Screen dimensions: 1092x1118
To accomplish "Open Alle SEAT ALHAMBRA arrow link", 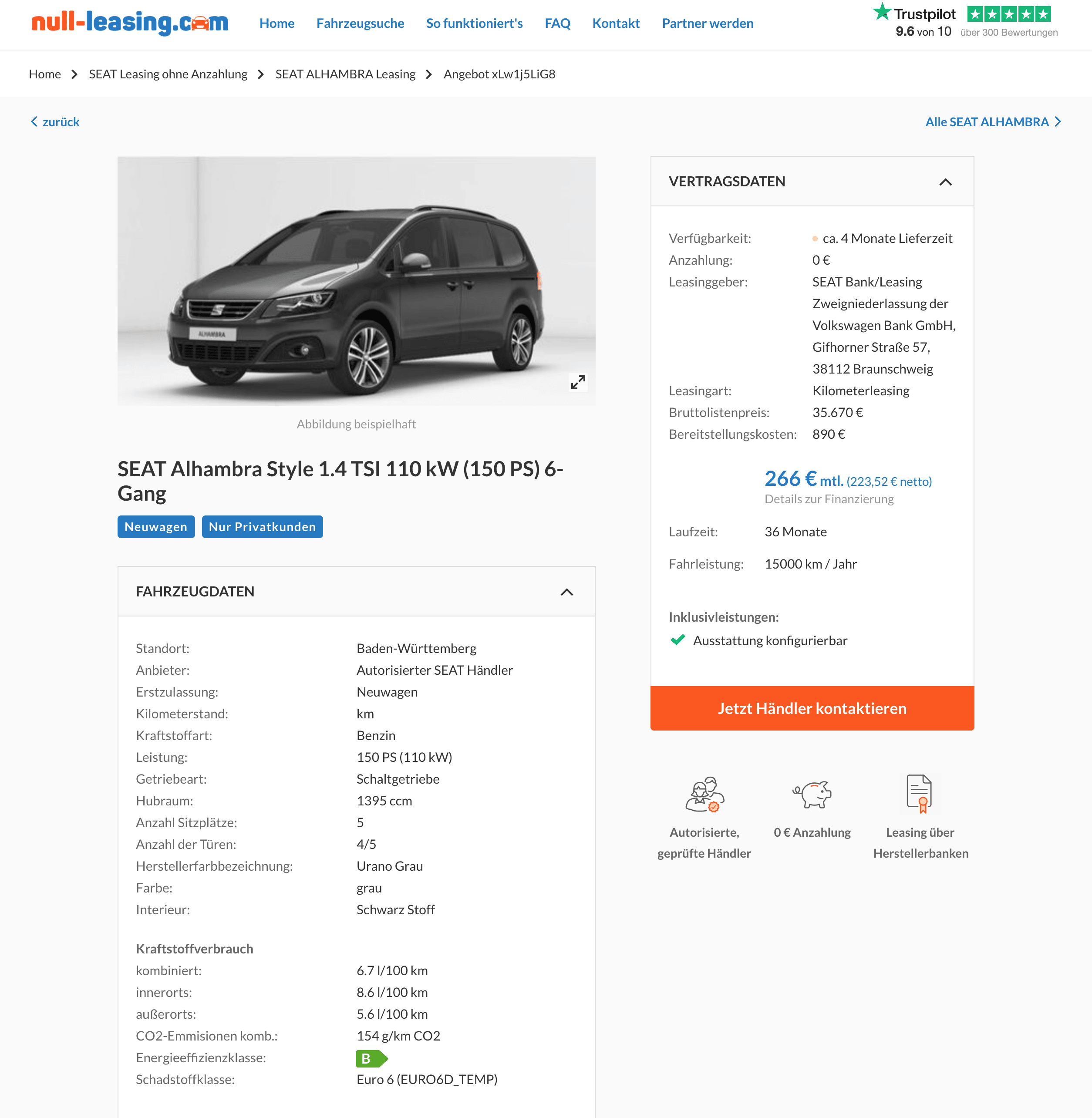I will (x=993, y=121).
